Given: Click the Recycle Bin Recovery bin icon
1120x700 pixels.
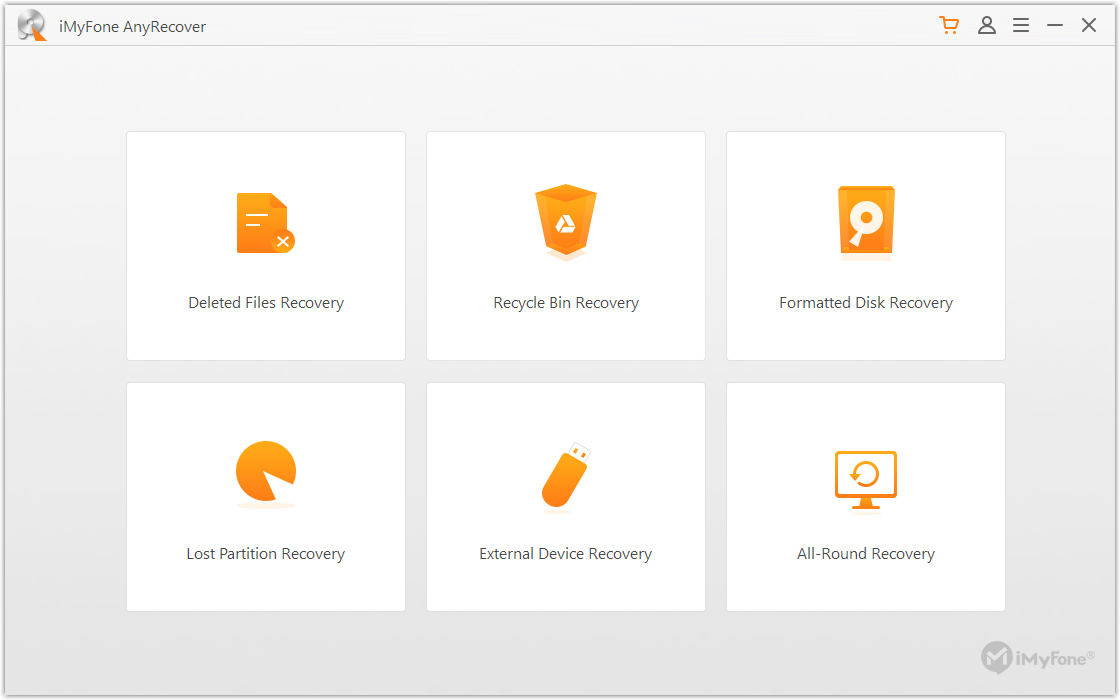Looking at the screenshot, I should click(x=566, y=221).
